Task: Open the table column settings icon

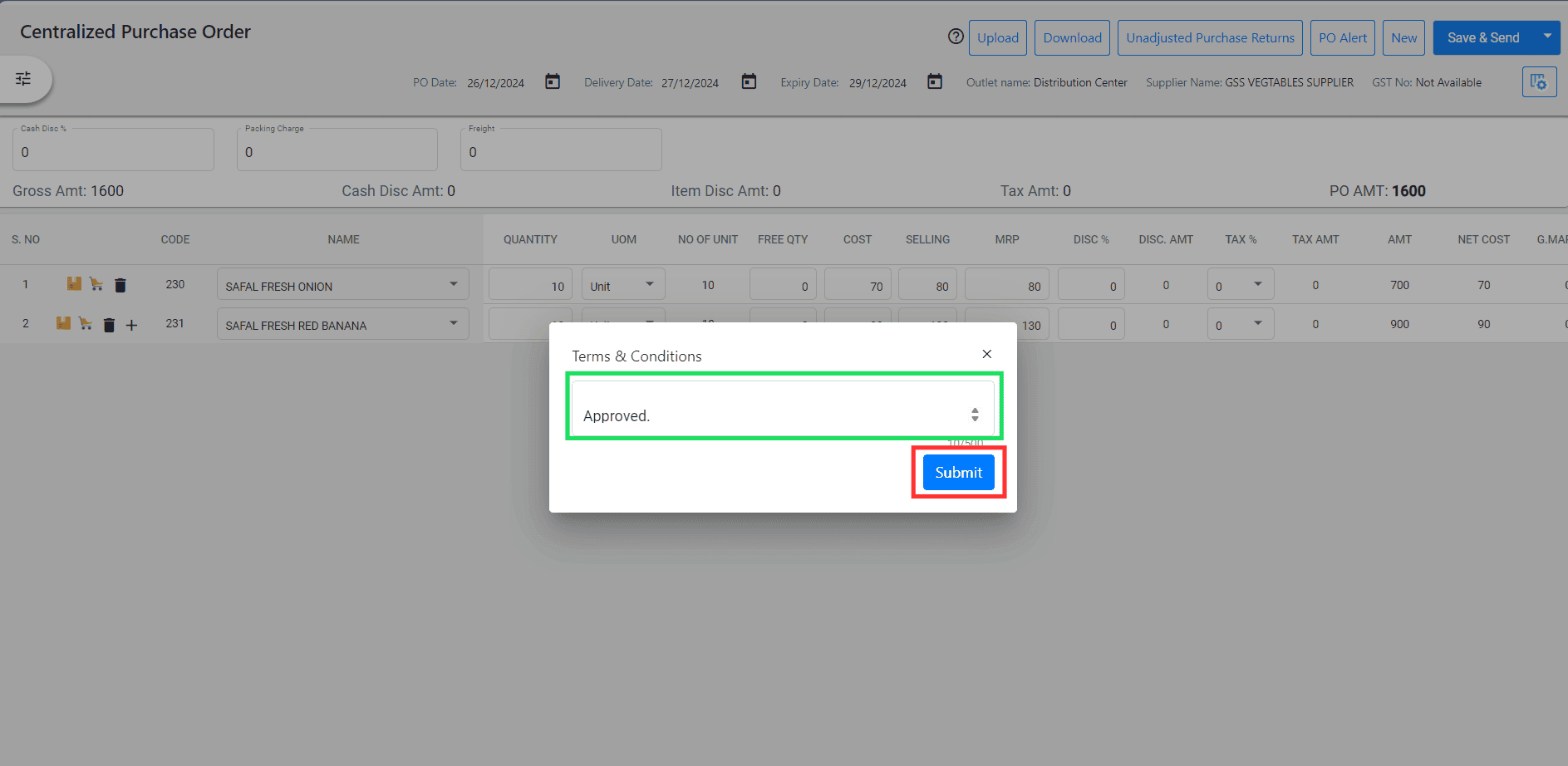Action: 1539,82
